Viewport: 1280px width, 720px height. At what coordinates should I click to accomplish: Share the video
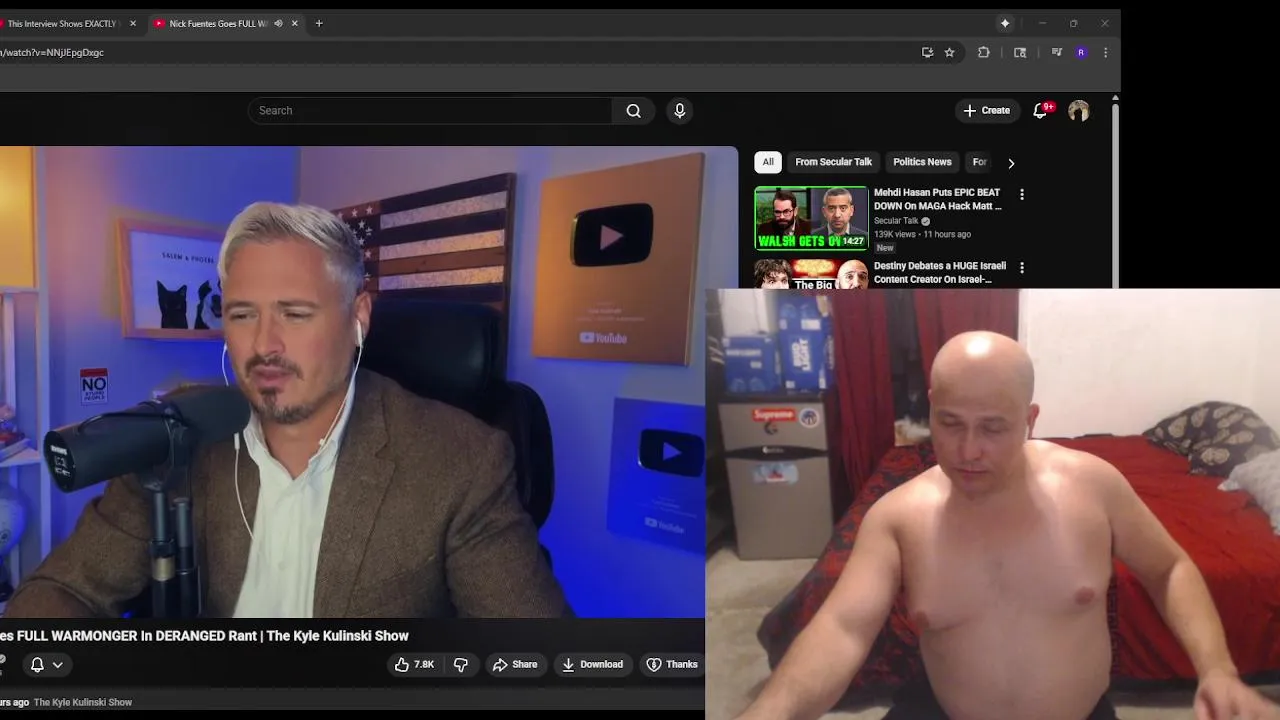point(515,664)
